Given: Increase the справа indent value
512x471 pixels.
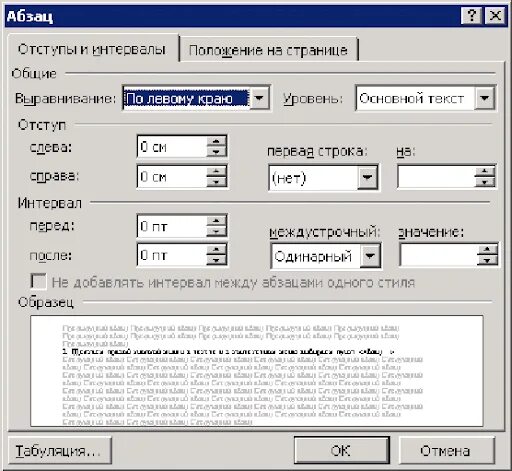Looking at the screenshot, I should click(x=217, y=171).
